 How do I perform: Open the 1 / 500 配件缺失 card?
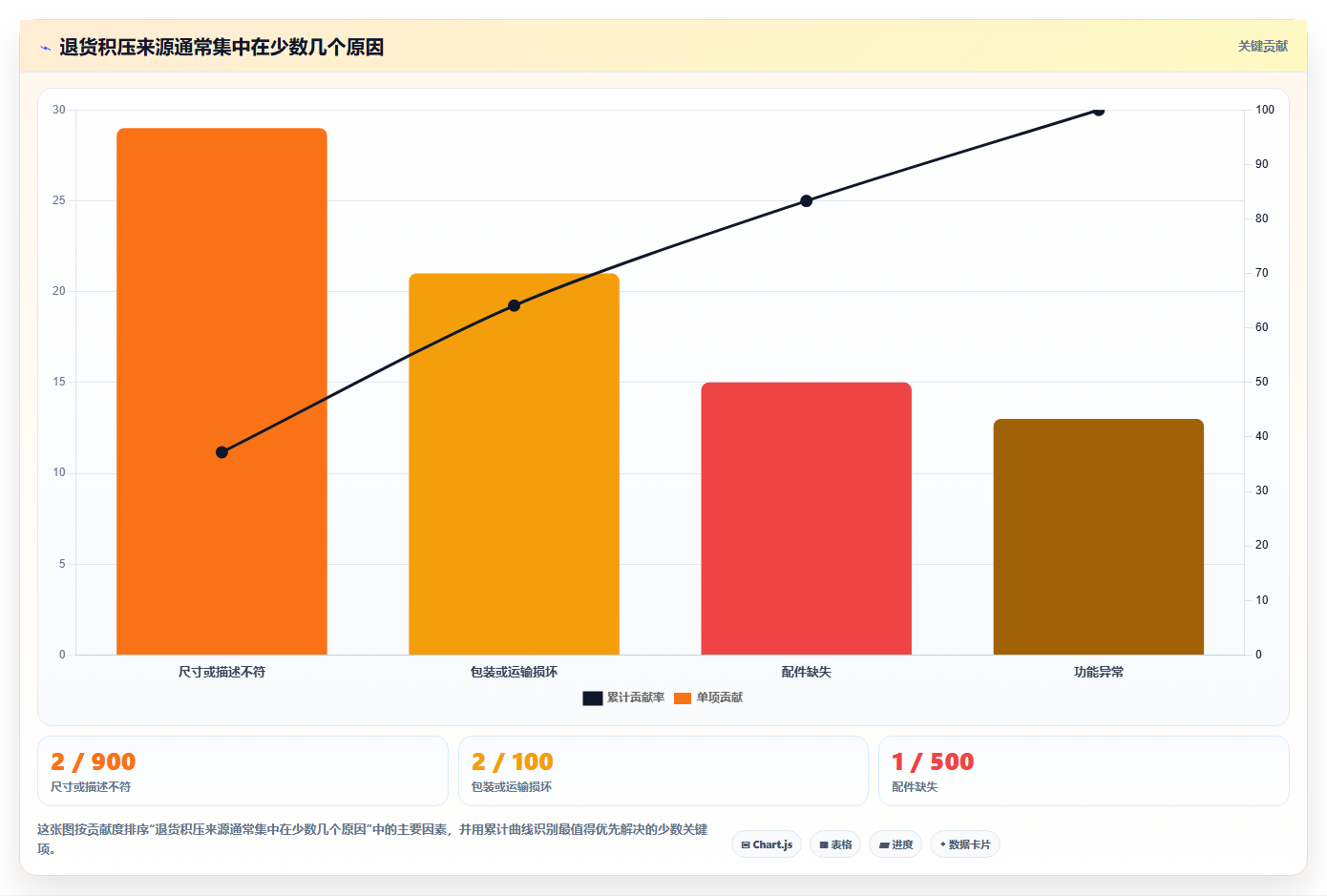[x=1084, y=771]
